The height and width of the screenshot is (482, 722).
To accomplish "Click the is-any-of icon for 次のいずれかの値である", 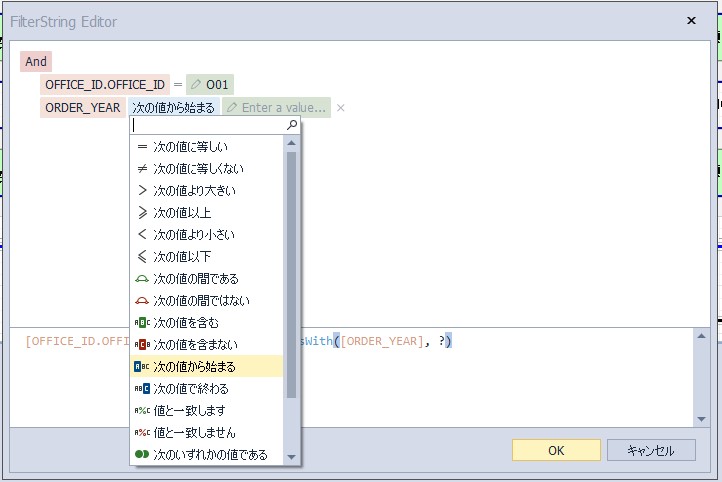I will [x=142, y=455].
